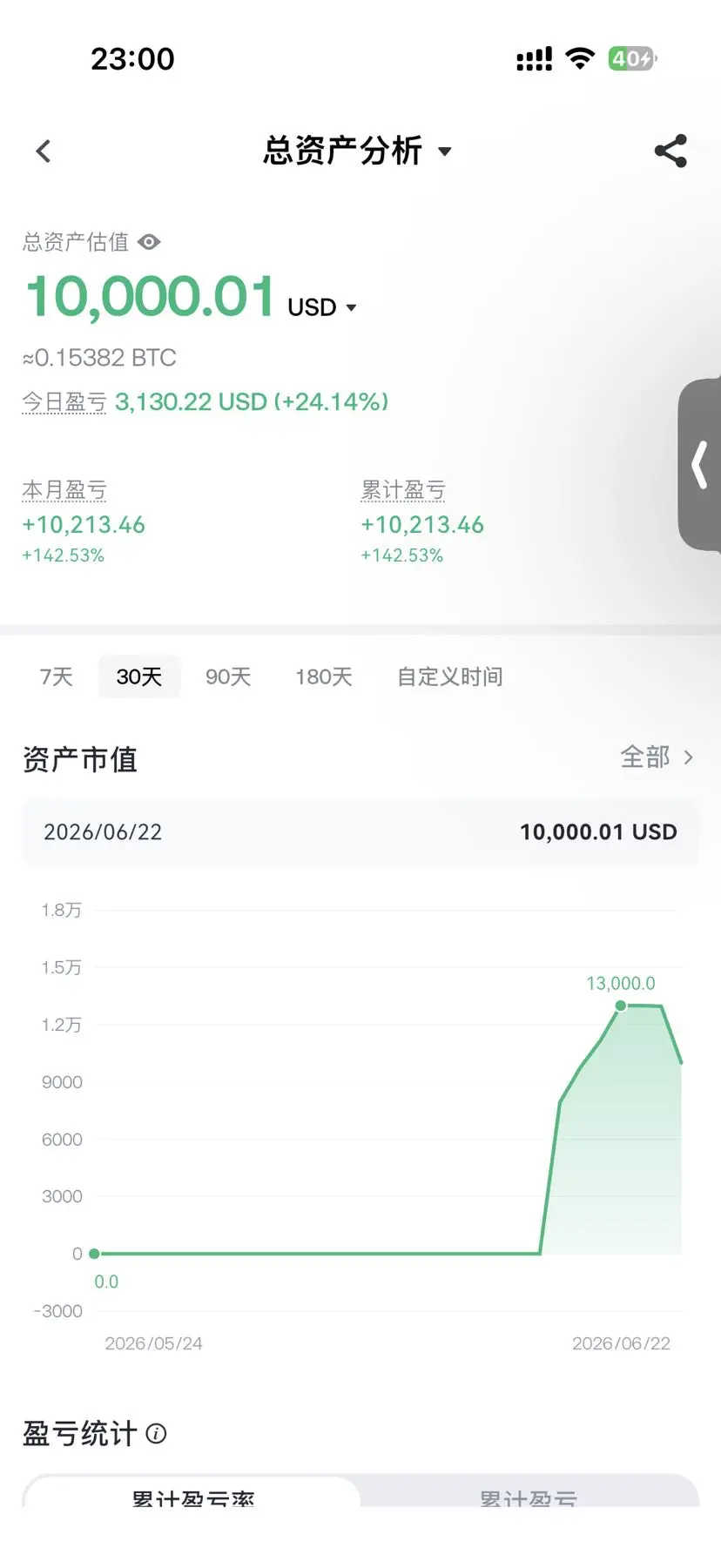721x1568 pixels.
Task: Tap the 资产市值 section heading
Action: tap(80, 759)
